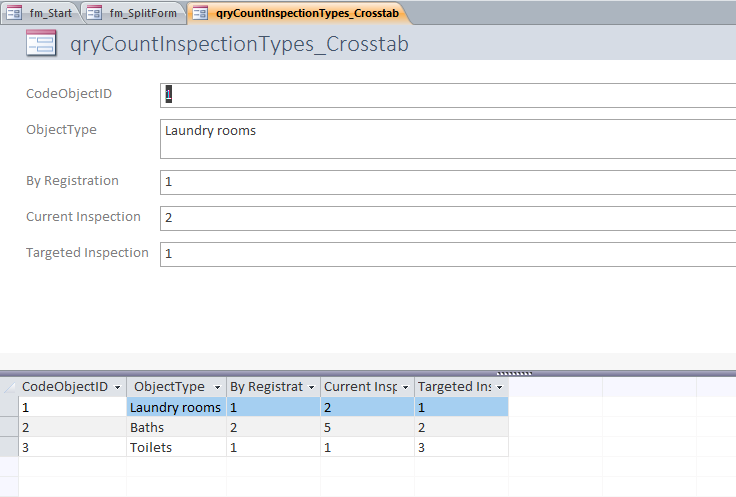
Task: Open the ObjectType column filter dropdown
Action: [217, 387]
